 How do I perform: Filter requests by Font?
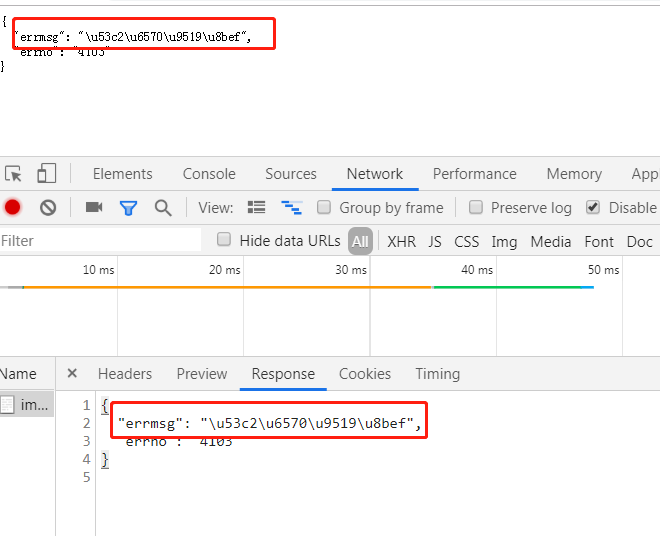click(599, 242)
